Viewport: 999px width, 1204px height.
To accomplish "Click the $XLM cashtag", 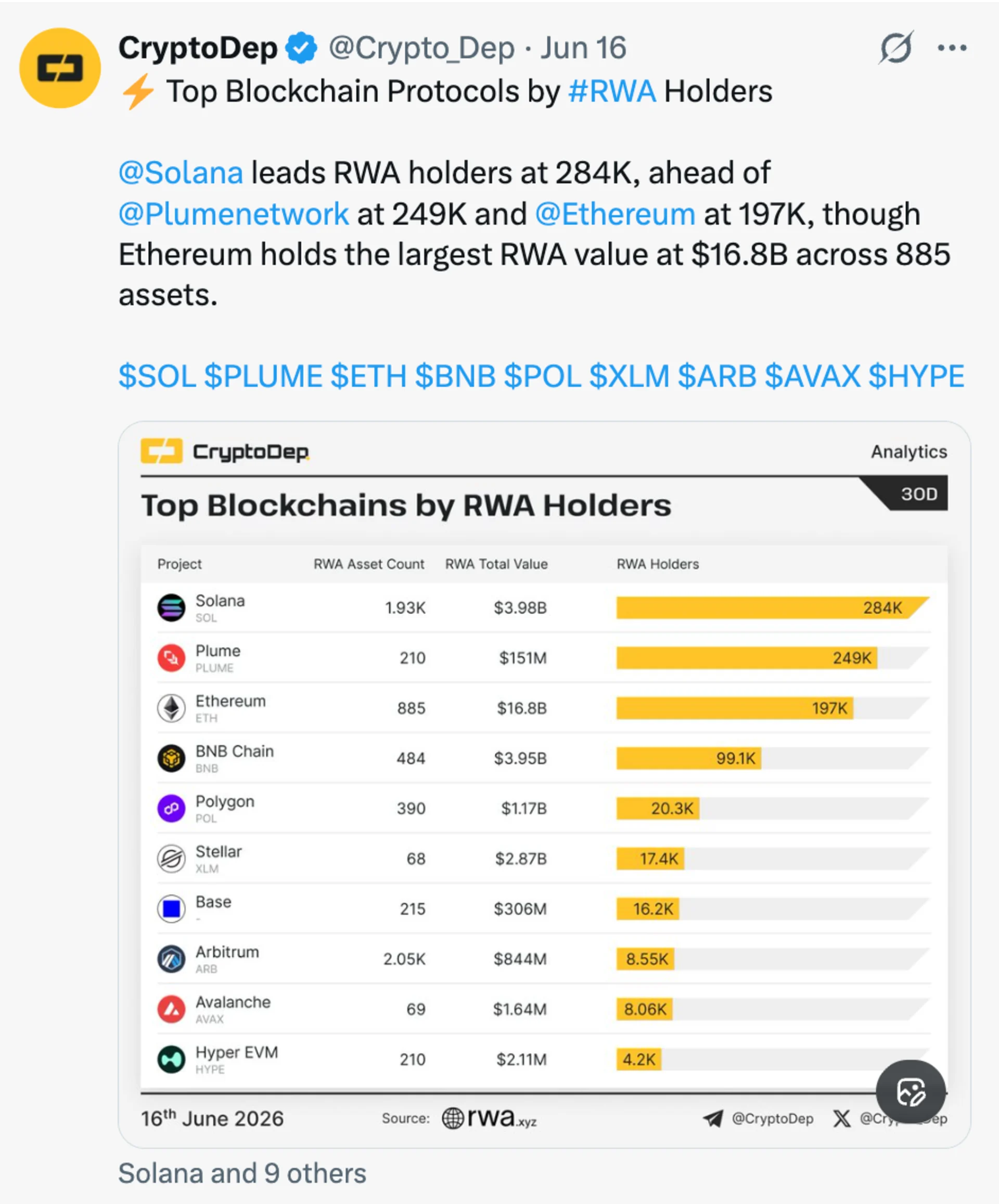I will pos(629,376).
